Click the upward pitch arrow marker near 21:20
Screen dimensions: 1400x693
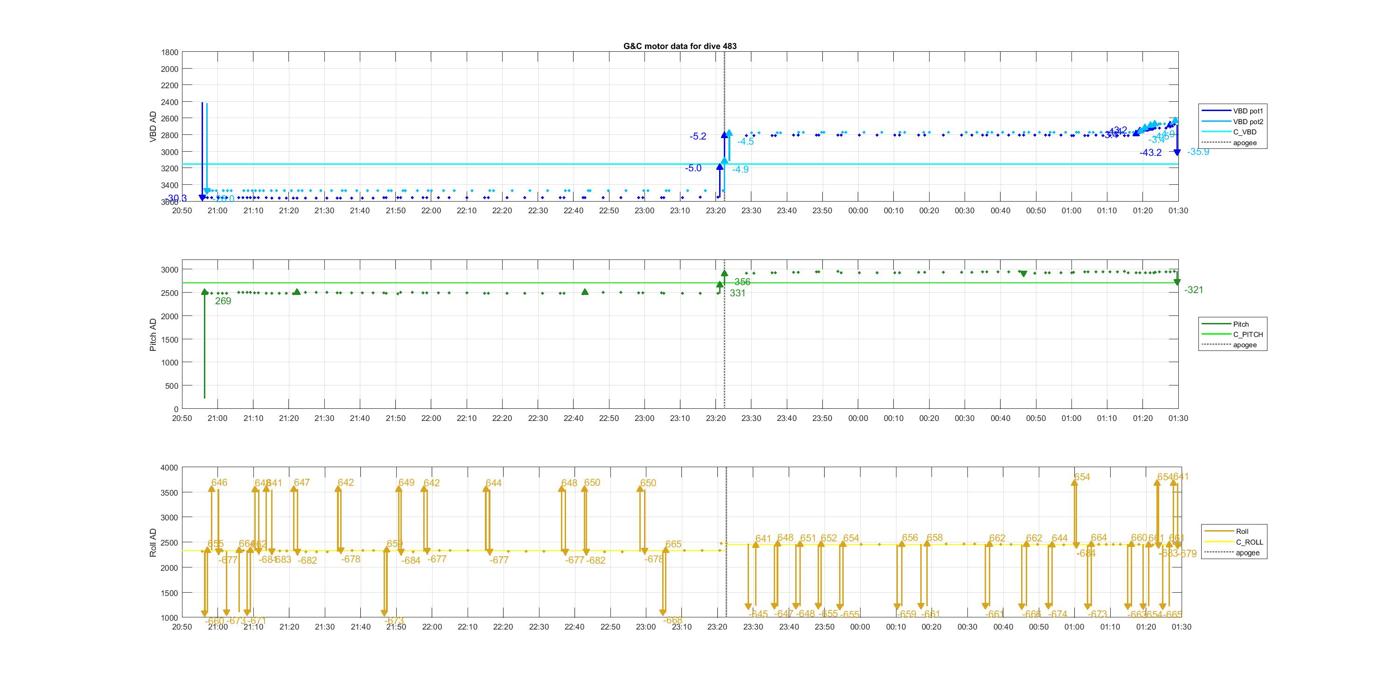[297, 292]
